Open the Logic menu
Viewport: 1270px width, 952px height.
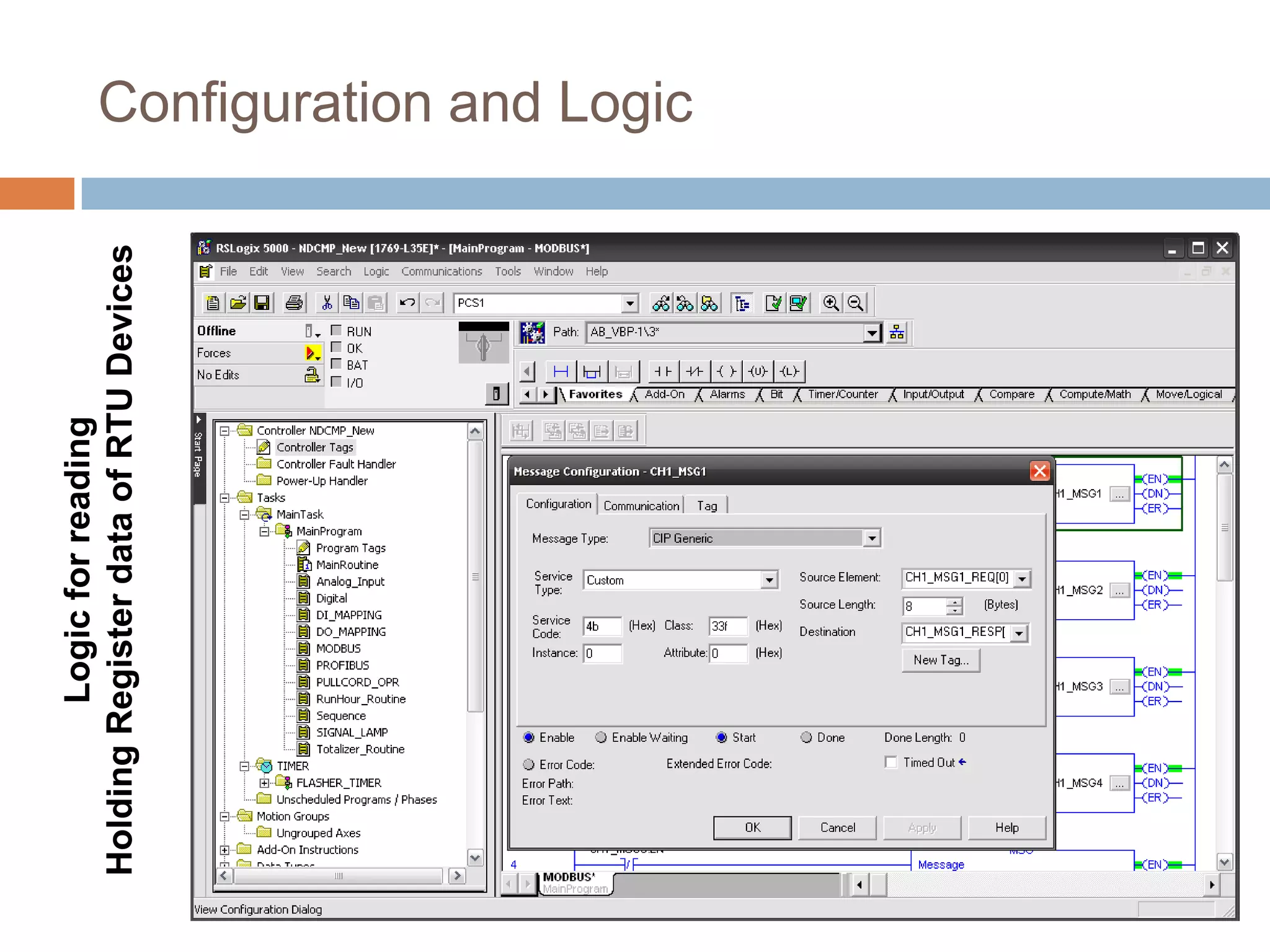(376, 271)
